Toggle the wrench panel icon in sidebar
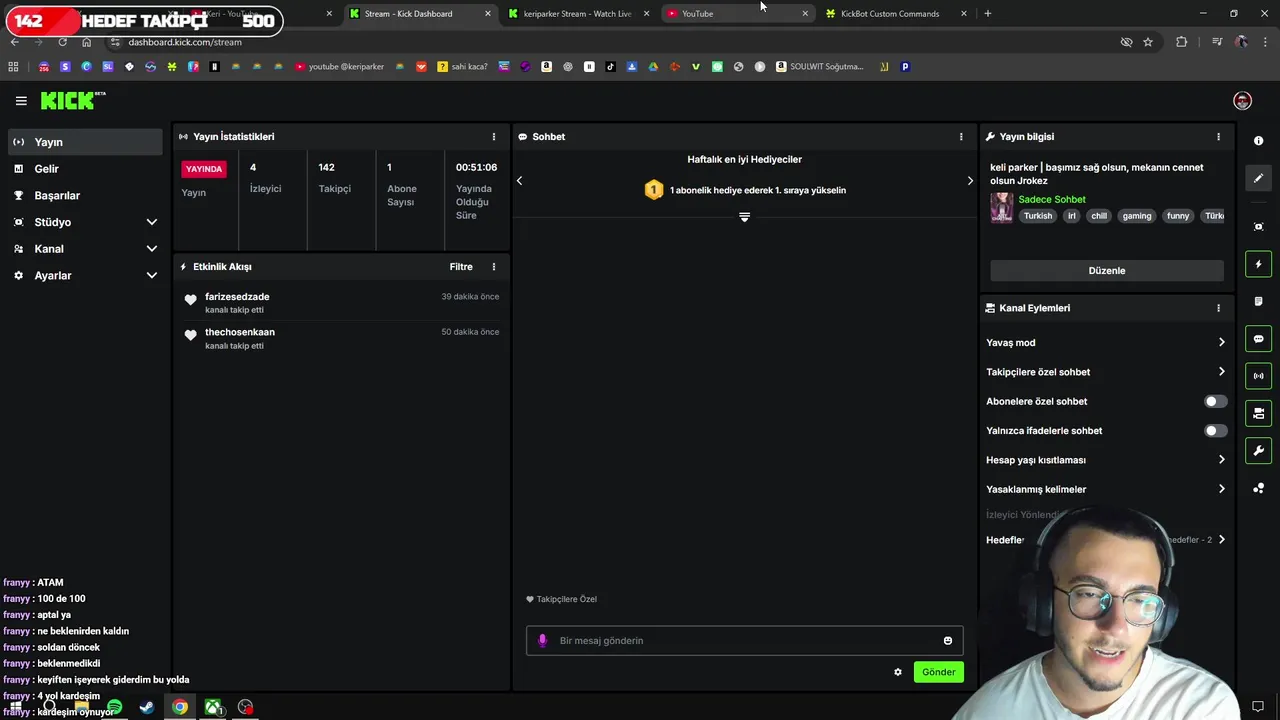Viewport: 1280px width, 720px height. pos(1258,450)
